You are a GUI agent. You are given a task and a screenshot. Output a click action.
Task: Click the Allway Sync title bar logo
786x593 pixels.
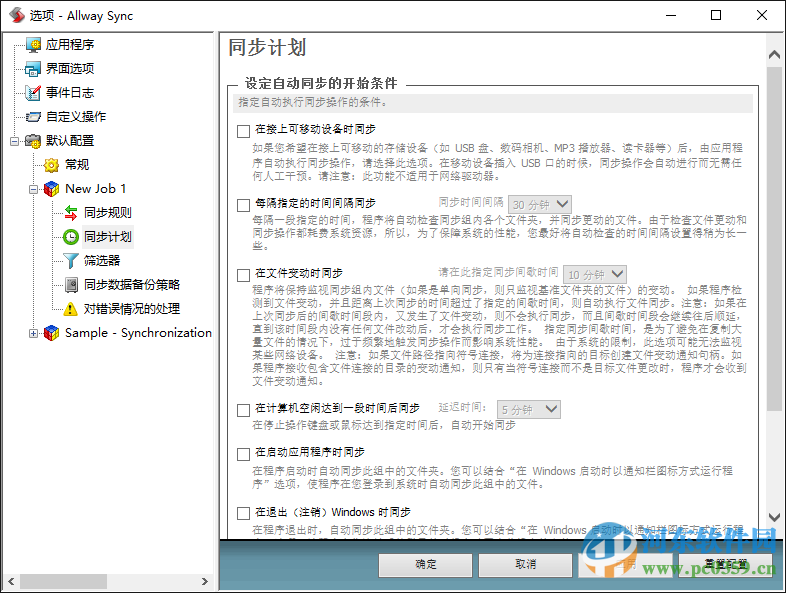click(17, 15)
